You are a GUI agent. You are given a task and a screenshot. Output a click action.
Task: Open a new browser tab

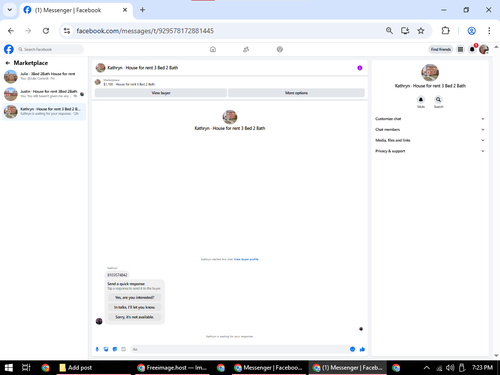(x=142, y=10)
